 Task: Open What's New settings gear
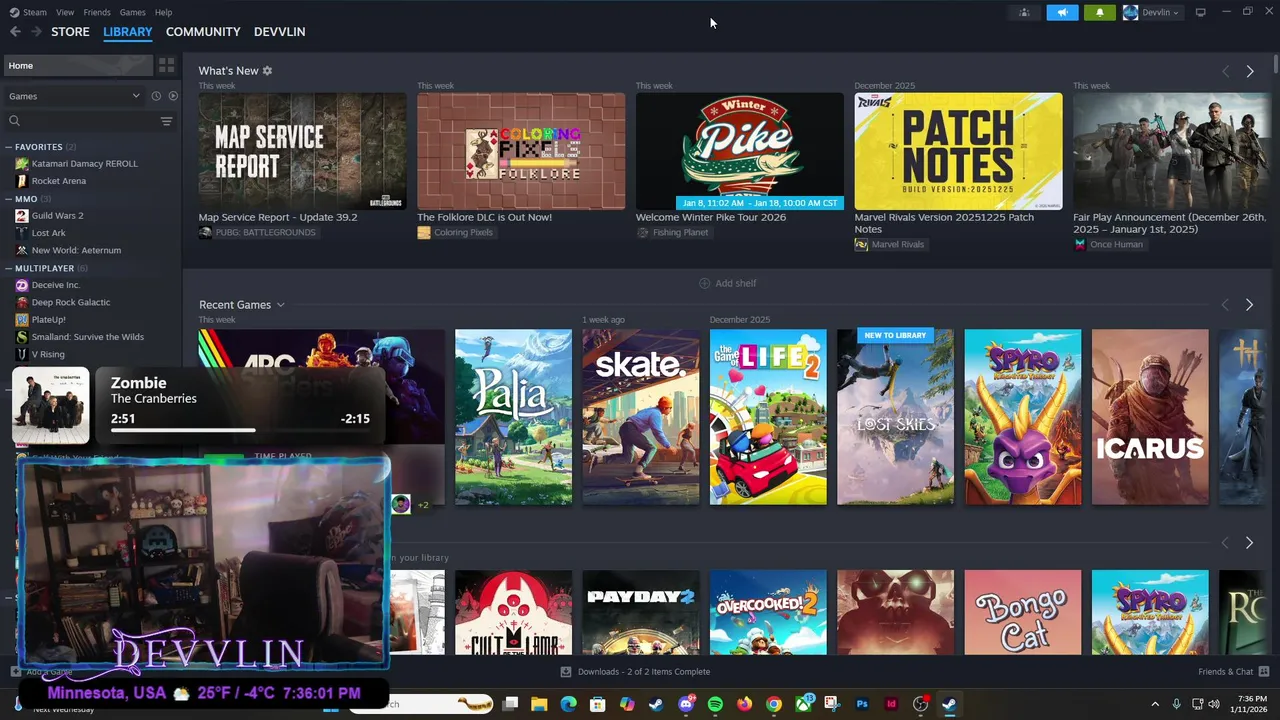pyautogui.click(x=267, y=71)
